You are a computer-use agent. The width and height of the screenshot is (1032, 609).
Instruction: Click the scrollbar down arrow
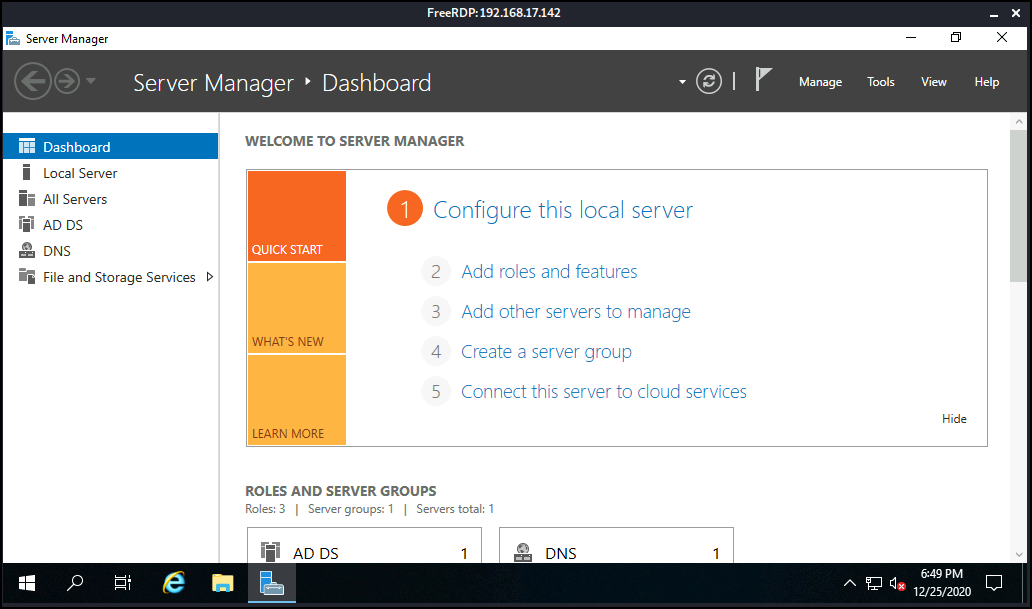[x=1018, y=554]
